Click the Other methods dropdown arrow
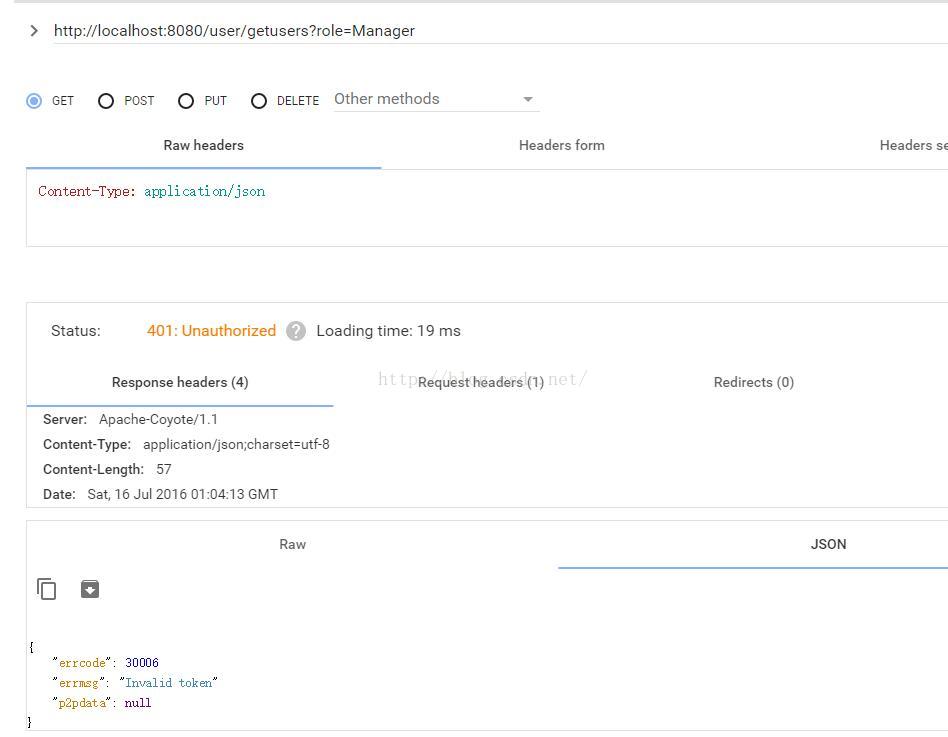 [528, 99]
